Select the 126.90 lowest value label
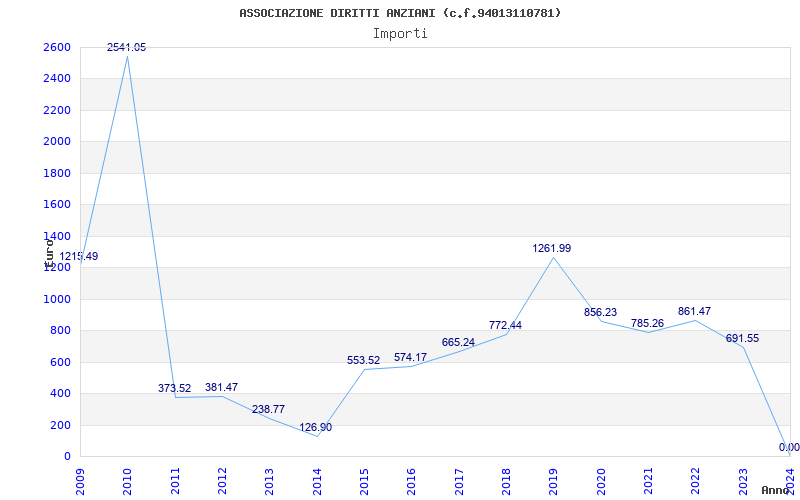Image resolution: width=800 pixels, height=500 pixels. point(316,428)
